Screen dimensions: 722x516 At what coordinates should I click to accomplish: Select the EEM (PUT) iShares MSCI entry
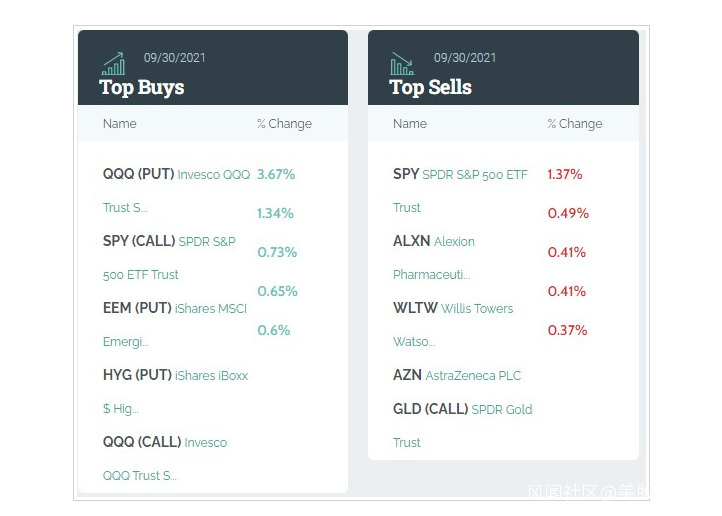tap(174, 309)
